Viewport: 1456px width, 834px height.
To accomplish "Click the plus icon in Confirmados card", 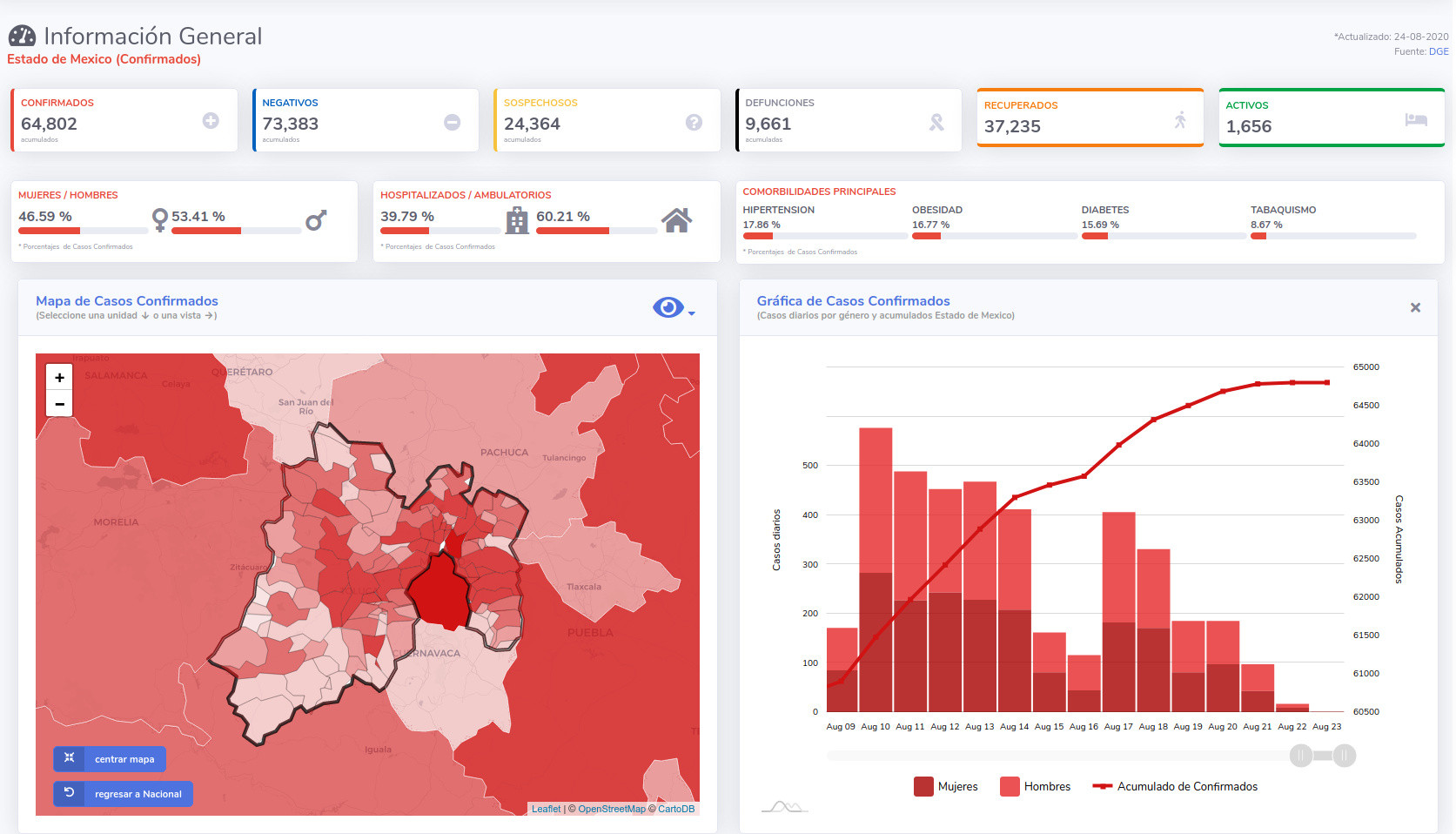I will [x=211, y=121].
